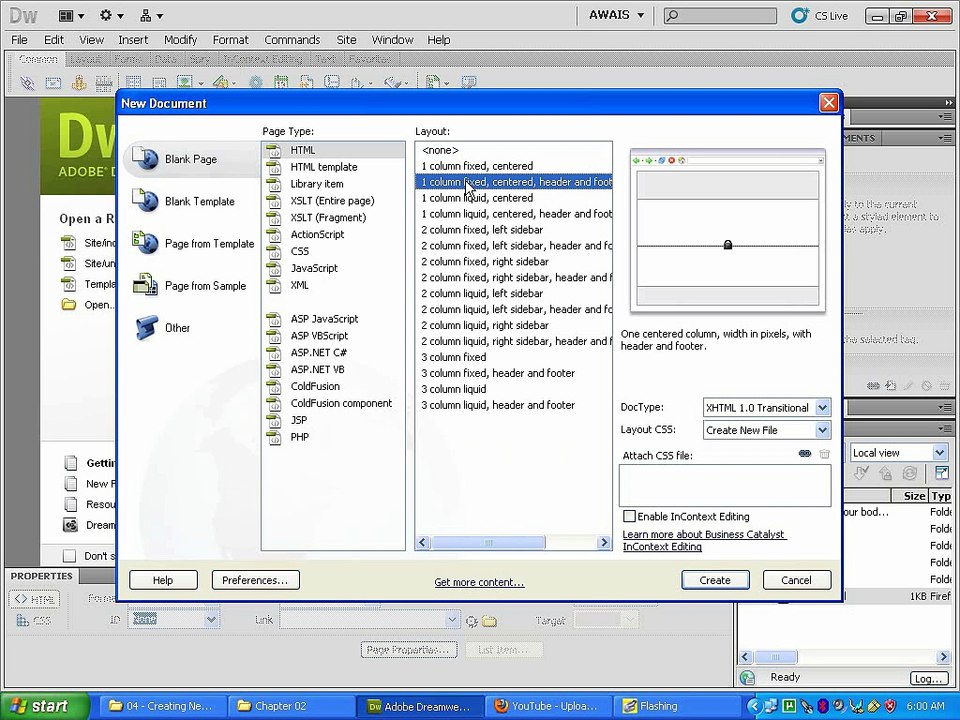
Task: Click the Help button in dialog
Action: coord(163,580)
